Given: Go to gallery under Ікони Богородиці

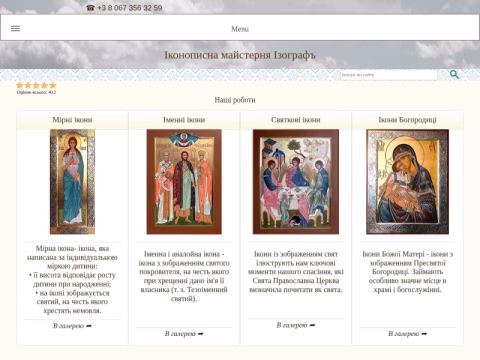Looking at the screenshot, I should tap(407, 334).
